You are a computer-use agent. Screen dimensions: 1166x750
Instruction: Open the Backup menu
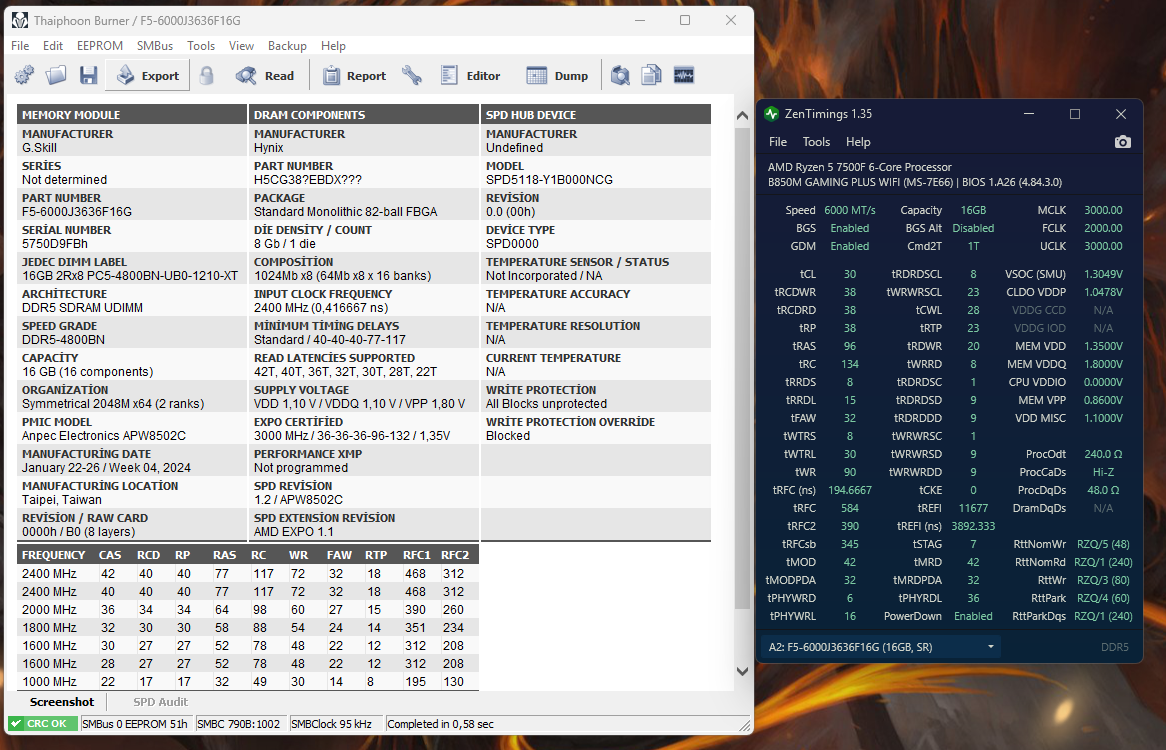click(x=287, y=45)
